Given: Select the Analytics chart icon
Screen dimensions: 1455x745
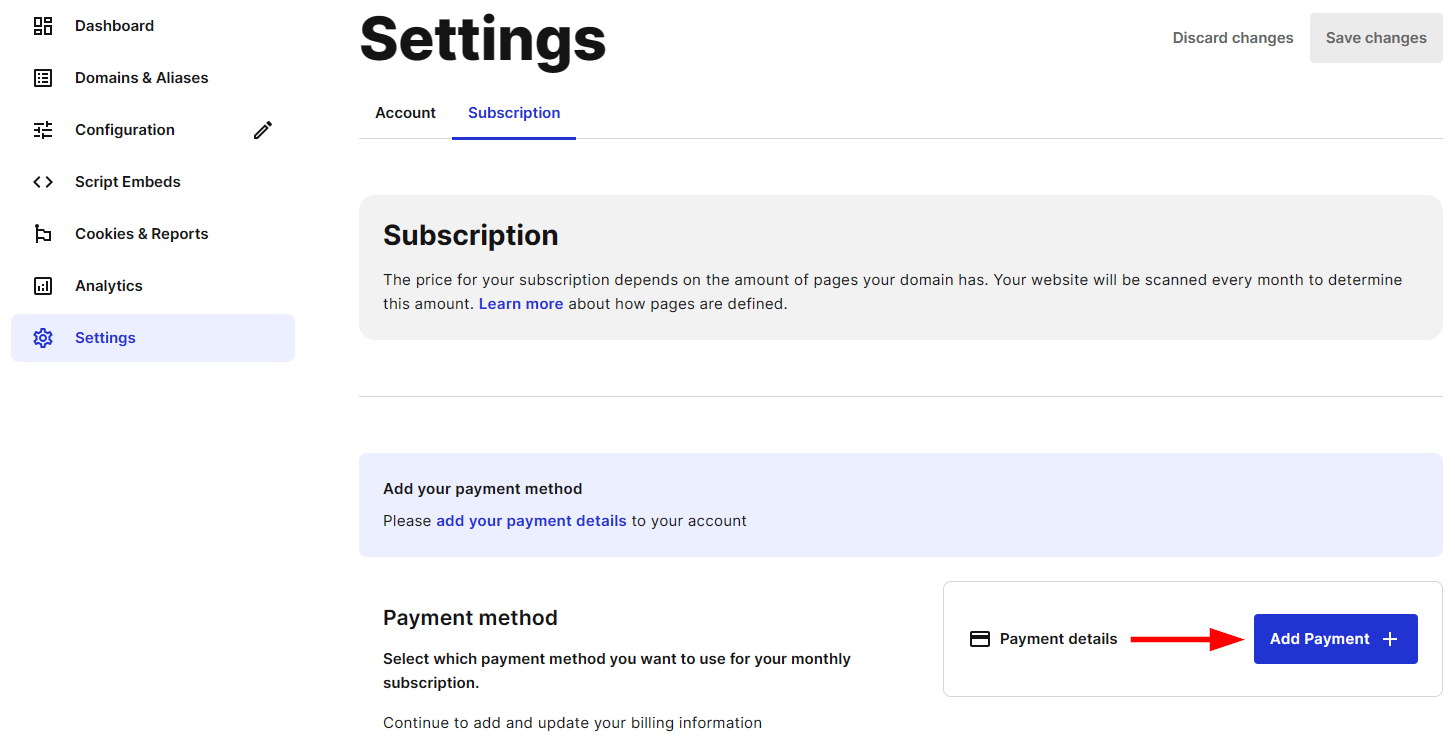Looking at the screenshot, I should tap(42, 285).
